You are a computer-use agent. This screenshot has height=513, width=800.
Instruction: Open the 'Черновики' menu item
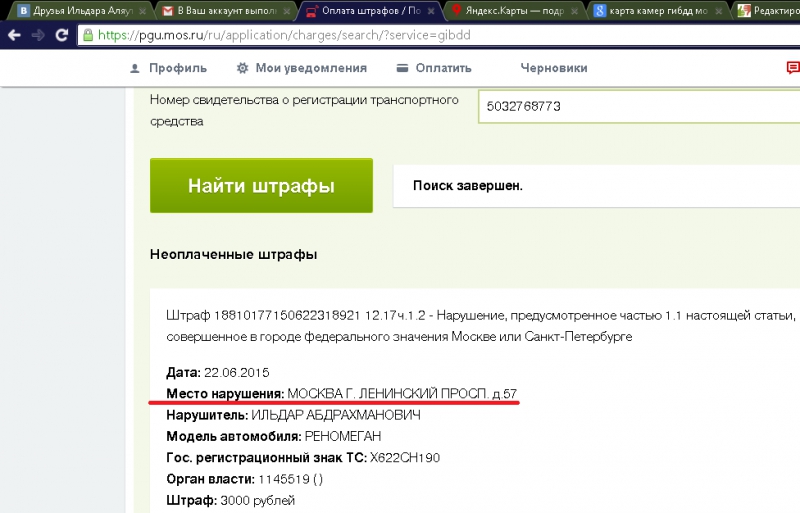point(554,68)
